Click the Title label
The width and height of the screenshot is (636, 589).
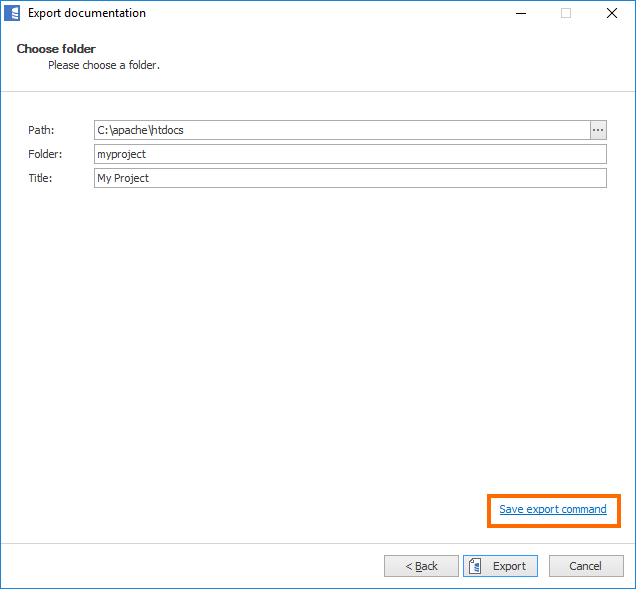point(40,178)
